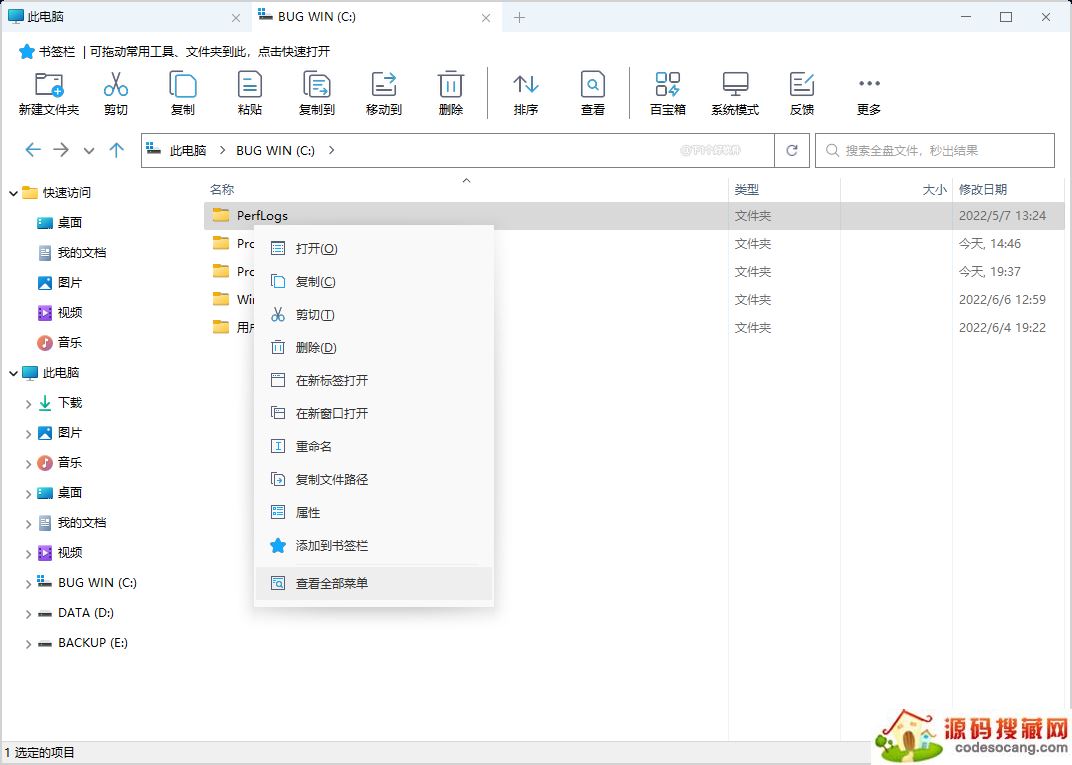The width and height of the screenshot is (1072, 765).
Task: Expand the DATA (D:) drive node arrow
Action: [28, 613]
